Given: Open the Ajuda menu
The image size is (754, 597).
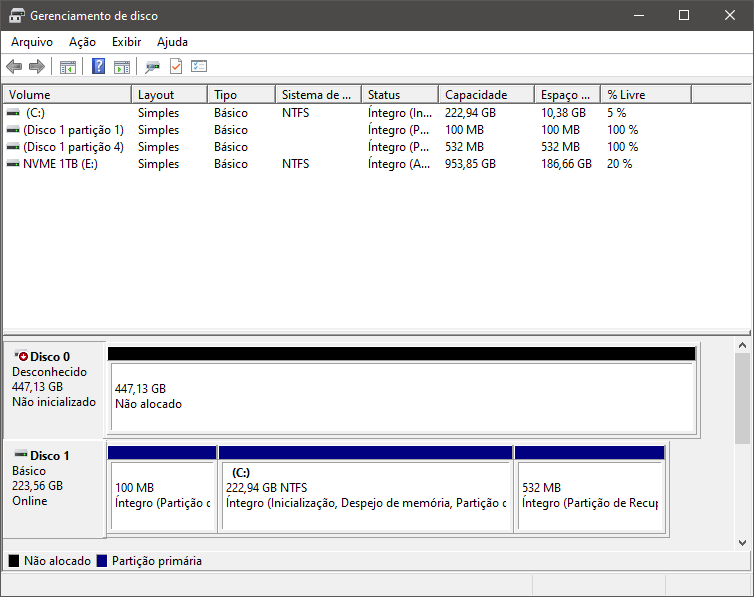Looking at the screenshot, I should [172, 42].
